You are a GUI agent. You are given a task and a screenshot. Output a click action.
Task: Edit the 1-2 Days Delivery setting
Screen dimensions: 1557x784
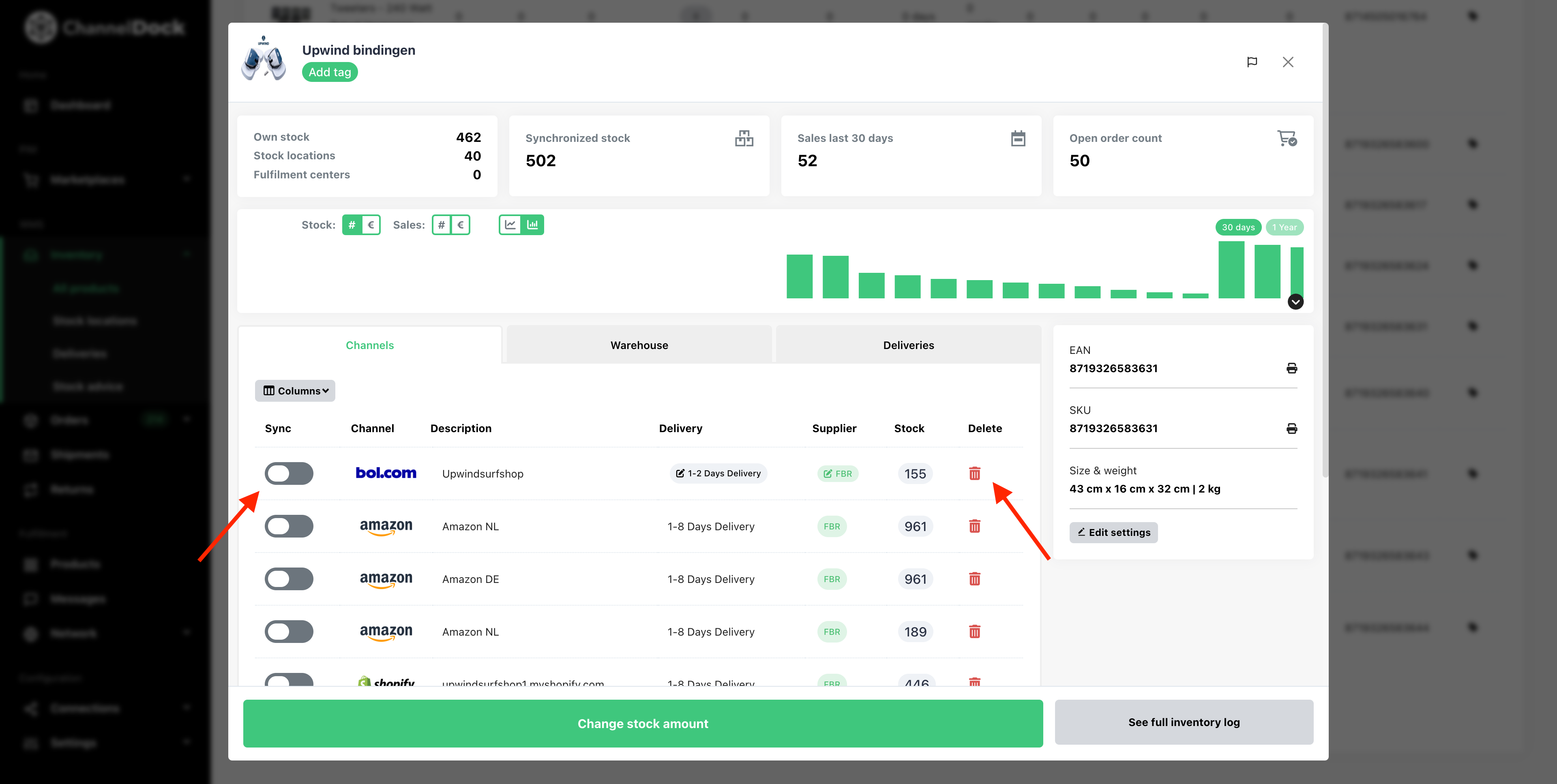point(718,473)
